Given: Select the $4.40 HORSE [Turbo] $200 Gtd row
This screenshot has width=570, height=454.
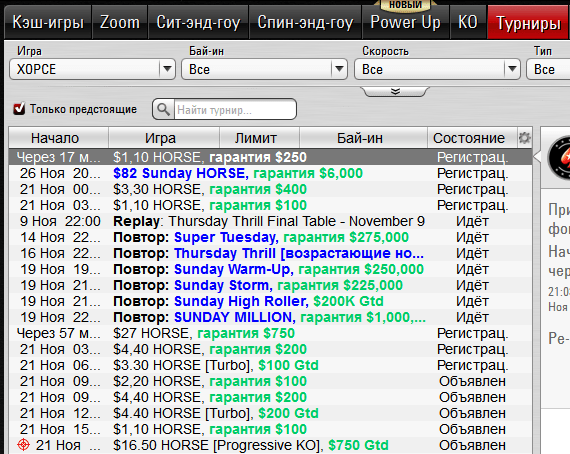Looking at the screenshot, I should pyautogui.click(x=270, y=413).
